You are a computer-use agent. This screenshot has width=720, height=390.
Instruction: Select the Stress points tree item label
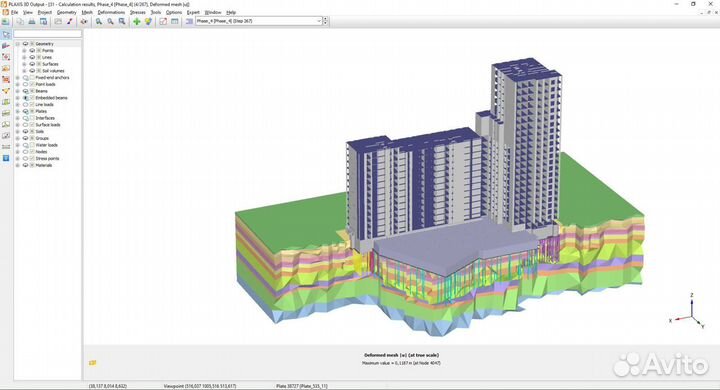pyautogui.click(x=47, y=158)
